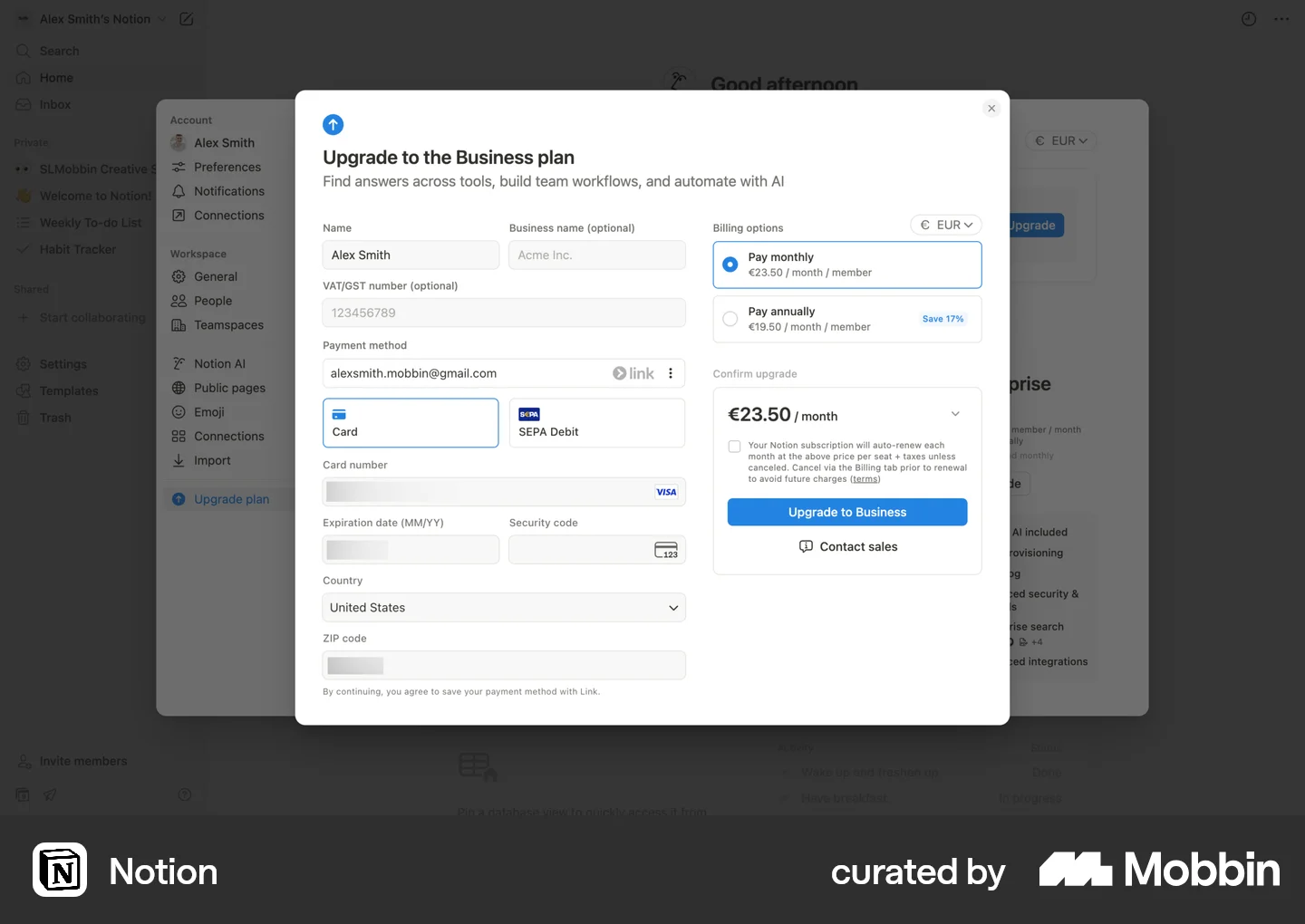
Task: Click the Notion AI icon in settings
Action: click(179, 363)
